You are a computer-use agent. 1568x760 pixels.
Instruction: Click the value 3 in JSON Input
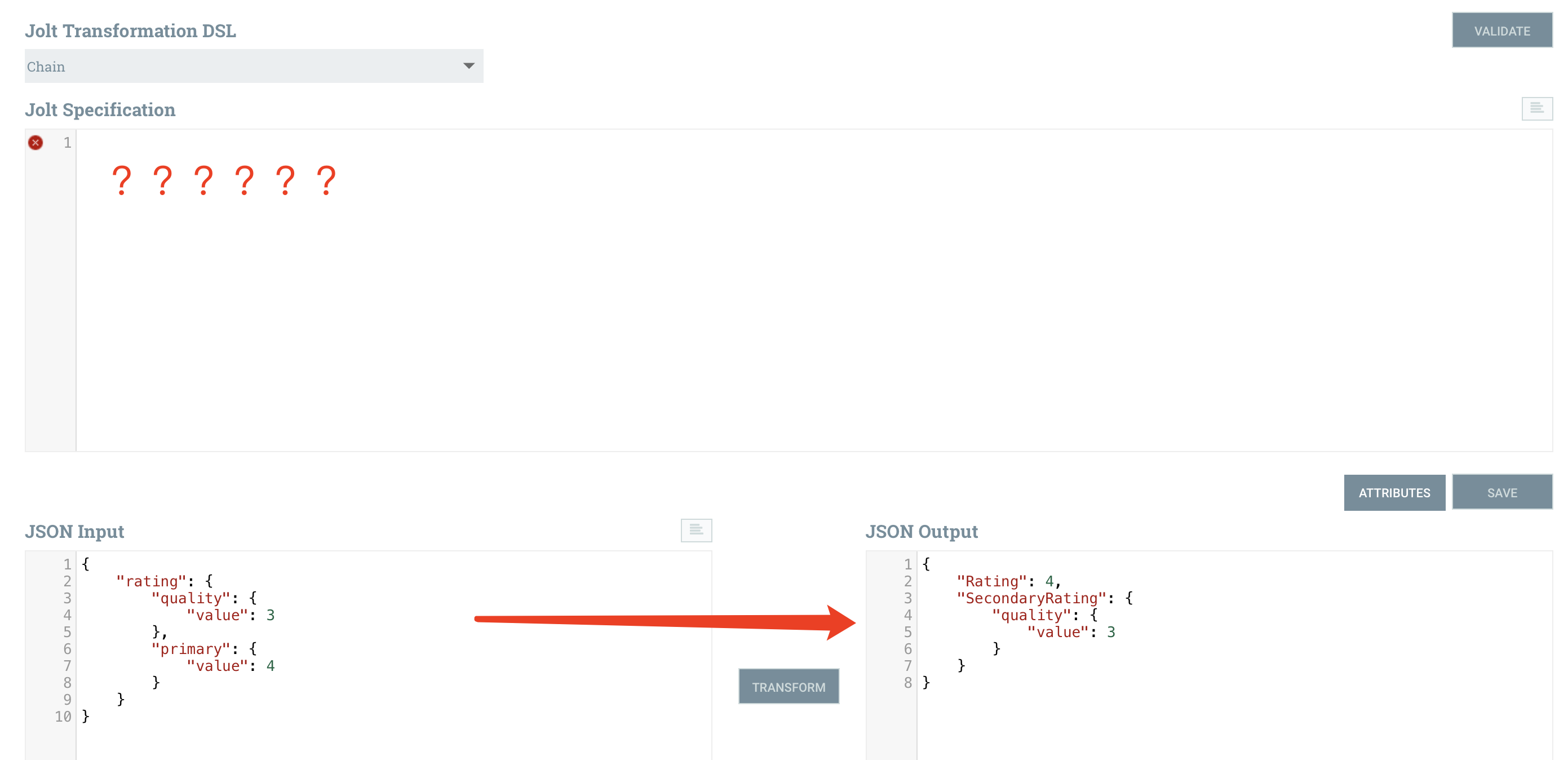click(x=271, y=615)
